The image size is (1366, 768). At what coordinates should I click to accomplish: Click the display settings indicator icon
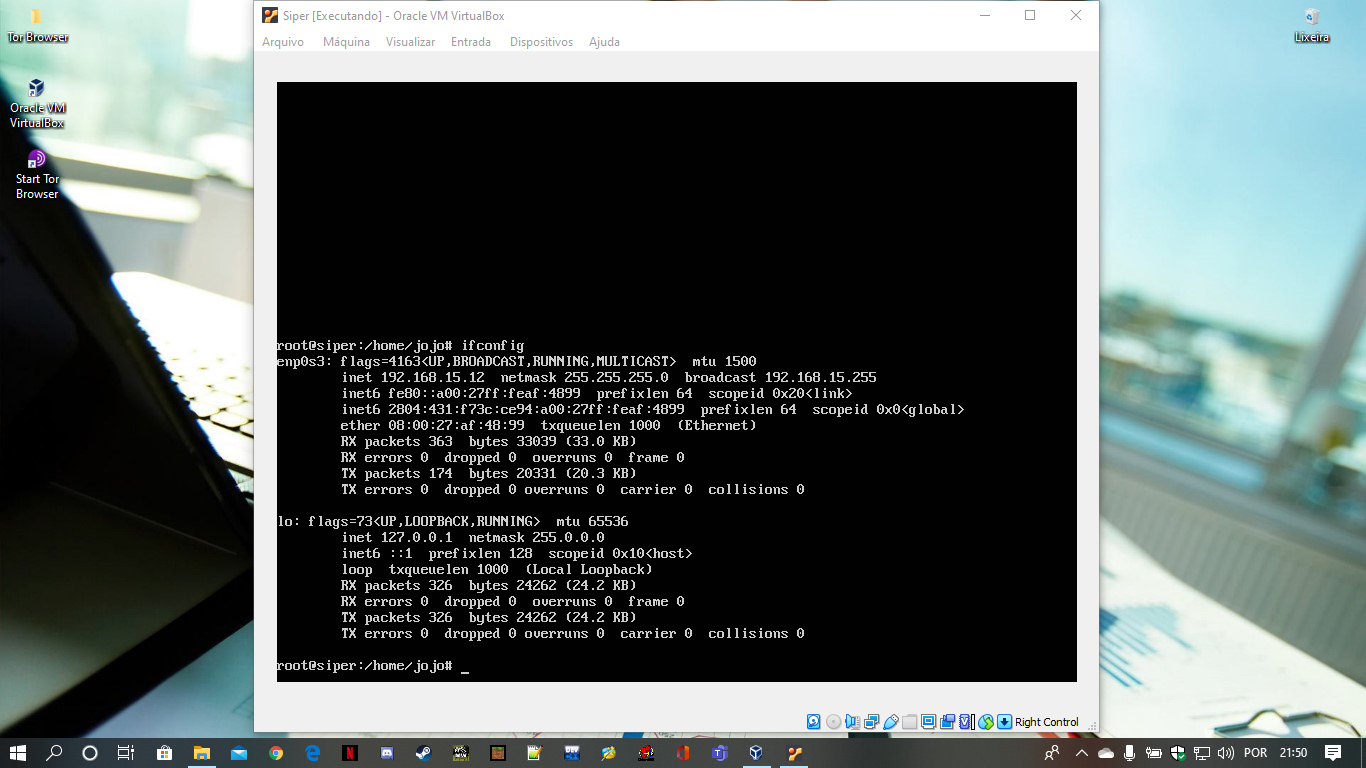tap(928, 722)
